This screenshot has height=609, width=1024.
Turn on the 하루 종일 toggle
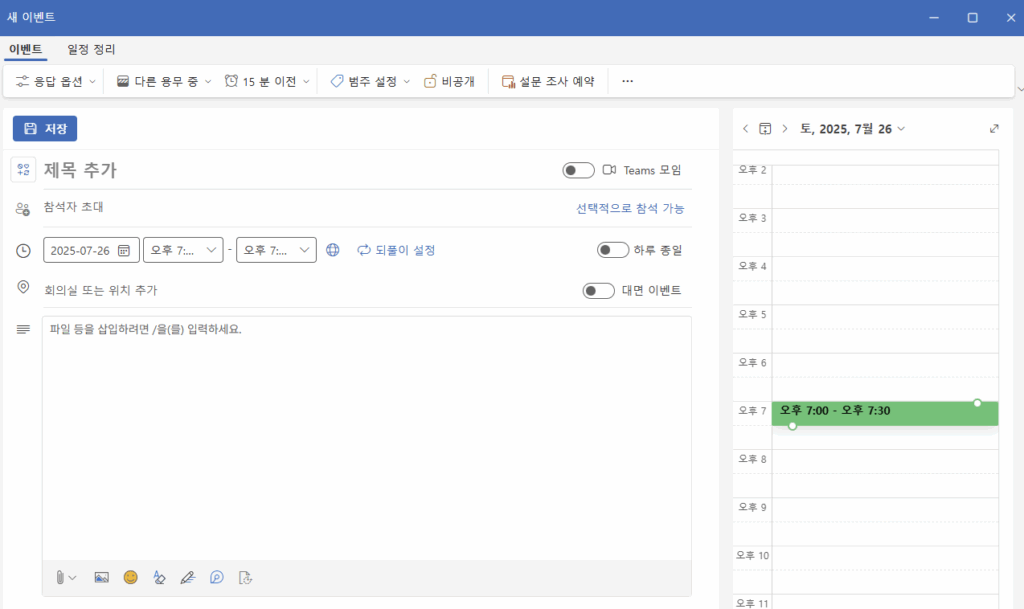pos(612,250)
